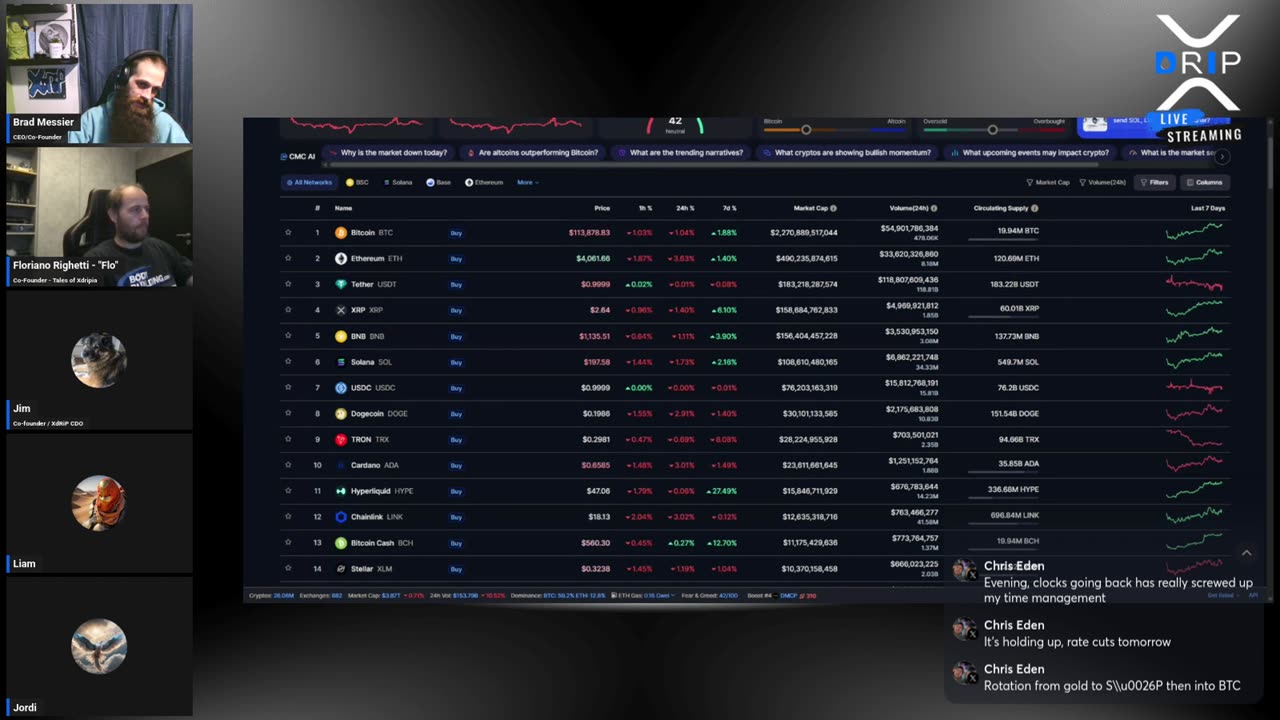Click Hyperliquid's 7d change 27.49%
Viewport: 1280px width, 720px height.
(x=723, y=491)
